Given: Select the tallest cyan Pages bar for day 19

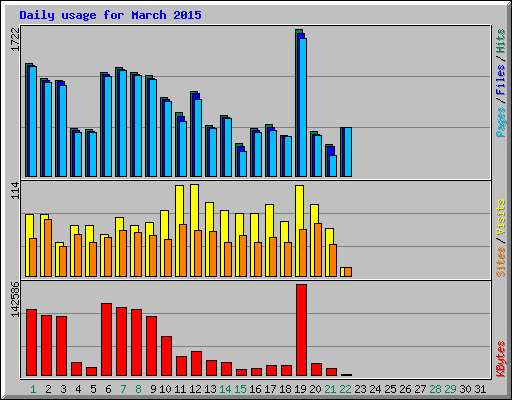Looking at the screenshot, I should [x=303, y=107].
